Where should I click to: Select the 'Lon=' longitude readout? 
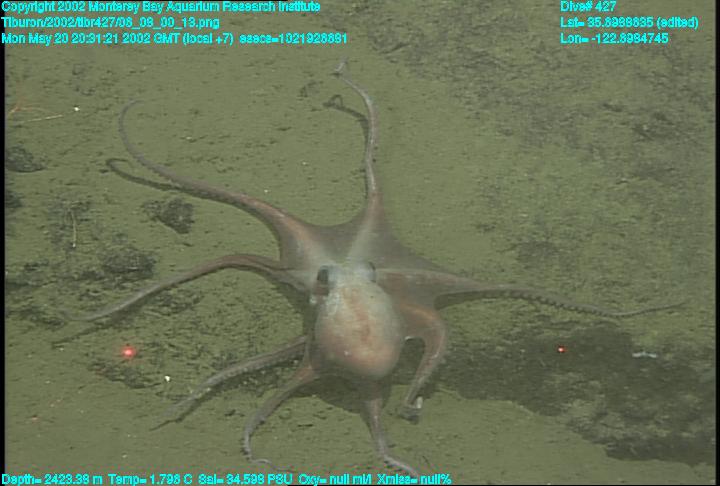pos(614,38)
